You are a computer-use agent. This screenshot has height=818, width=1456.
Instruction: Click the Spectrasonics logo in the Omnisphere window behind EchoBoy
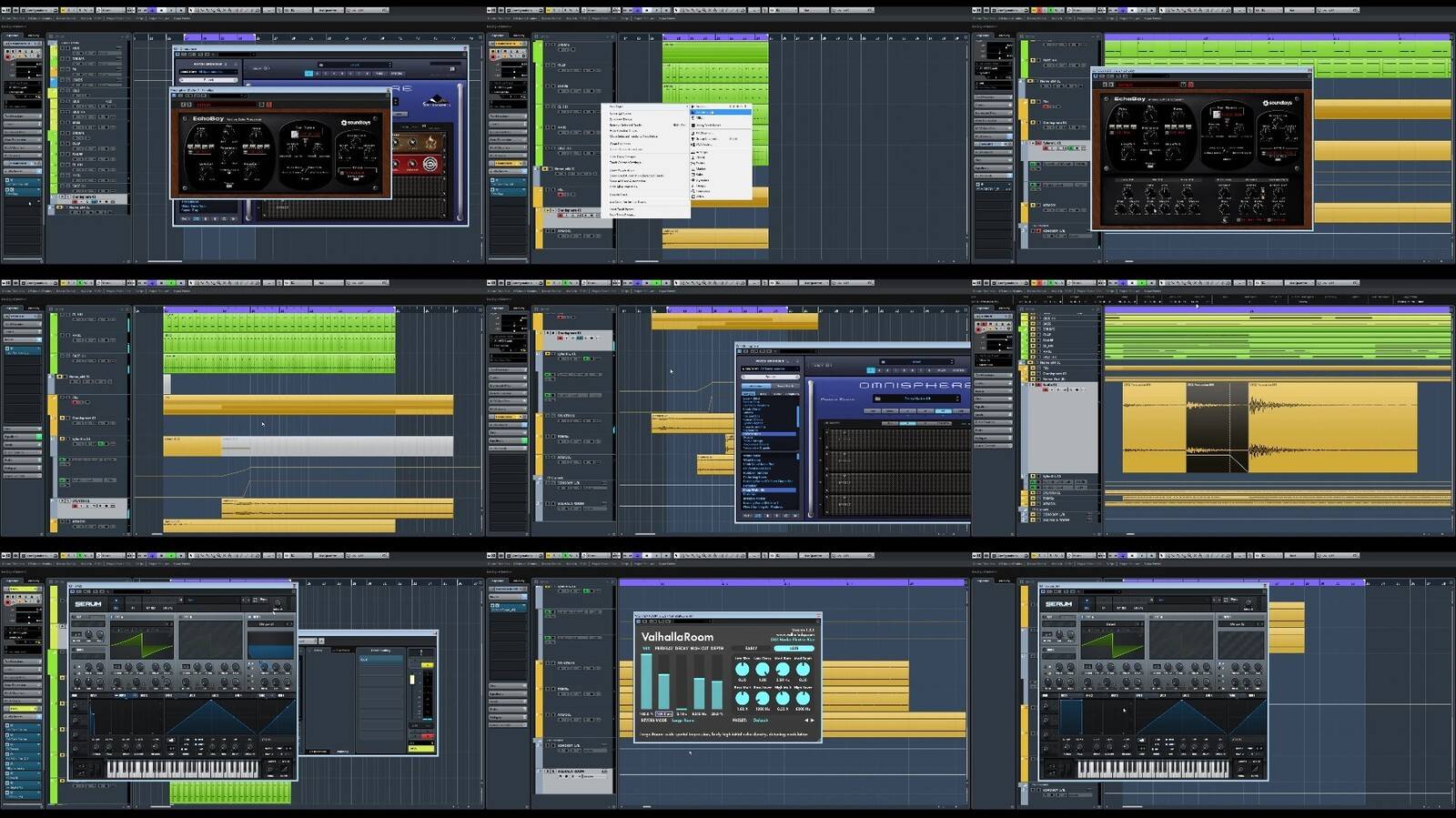(436, 100)
